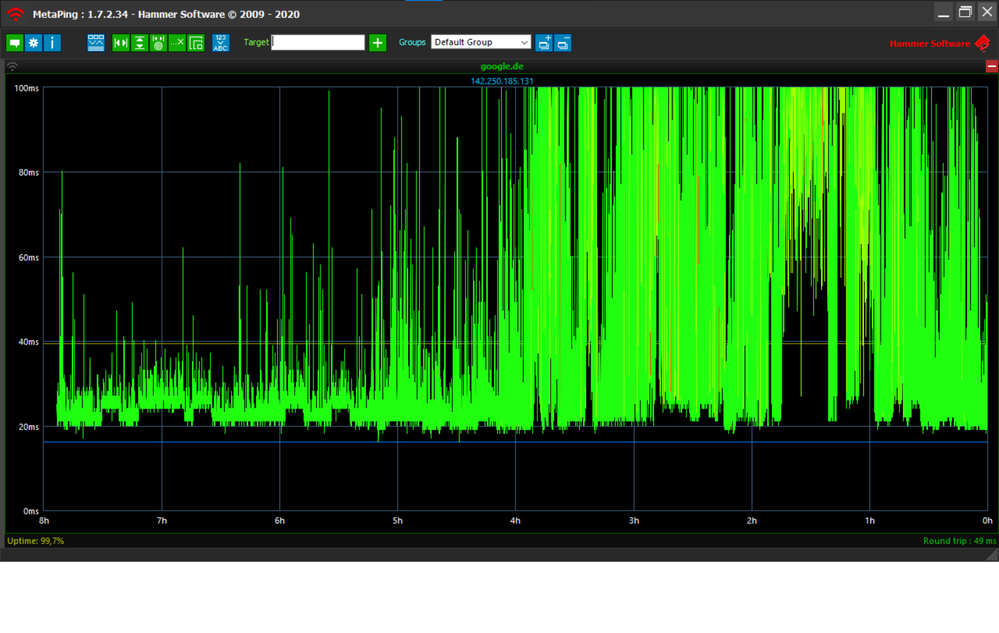Image resolution: width=999 pixels, height=633 pixels.
Task: Remove google.de graph with red minus button
Action: click(991, 66)
